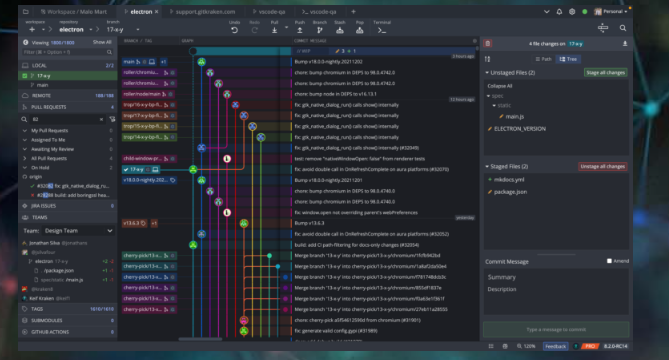Switch to the support.gitkraken.com tab
The width and height of the screenshot is (669, 360).
pos(202,12)
